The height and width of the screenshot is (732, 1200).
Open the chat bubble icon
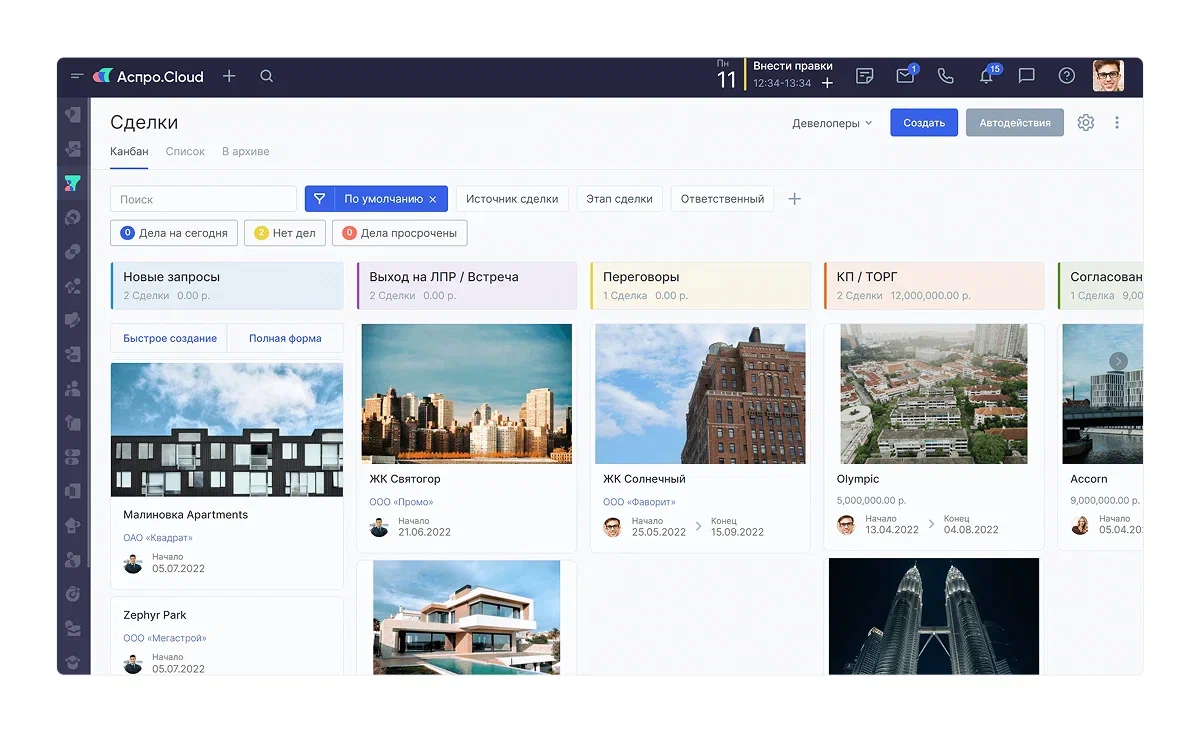point(1026,76)
